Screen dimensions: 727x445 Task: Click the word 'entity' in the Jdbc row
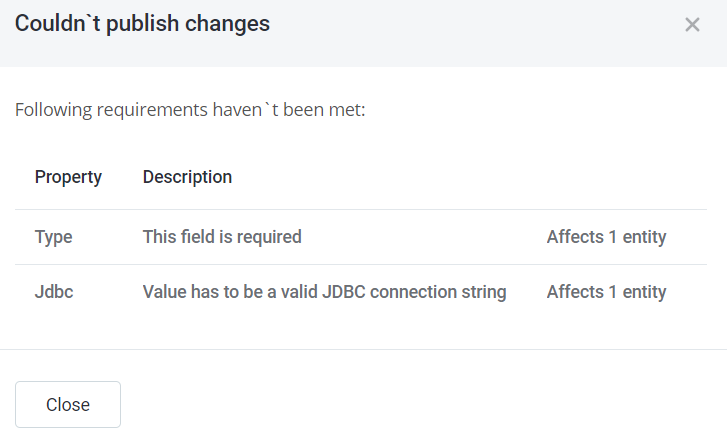pos(643,292)
